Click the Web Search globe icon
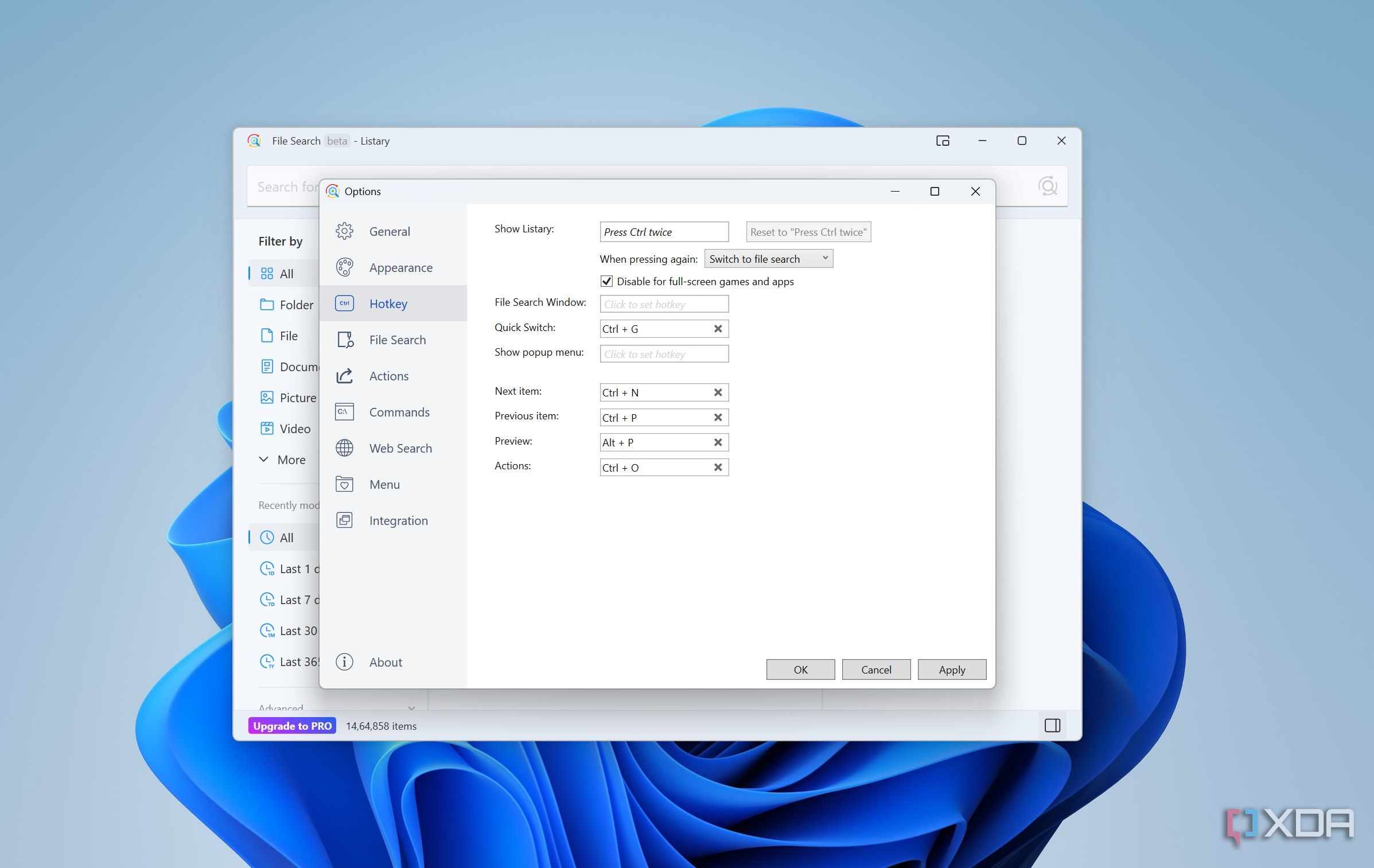This screenshot has width=1374, height=868. pyautogui.click(x=344, y=448)
